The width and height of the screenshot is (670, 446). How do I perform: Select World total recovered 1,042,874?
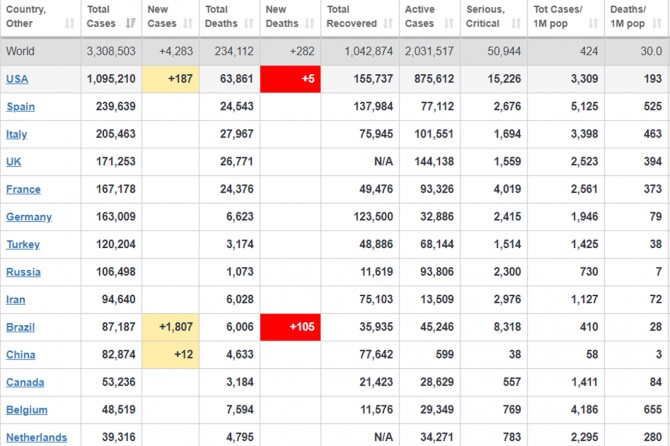click(x=369, y=51)
